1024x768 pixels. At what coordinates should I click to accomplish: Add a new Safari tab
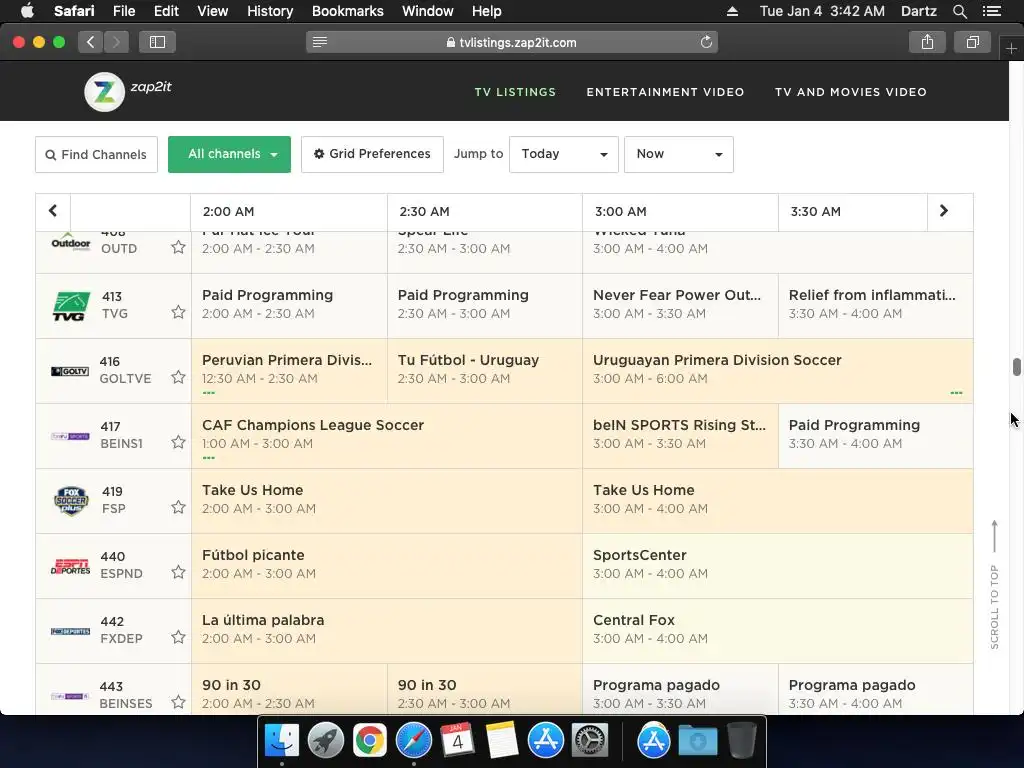coord(1011,48)
